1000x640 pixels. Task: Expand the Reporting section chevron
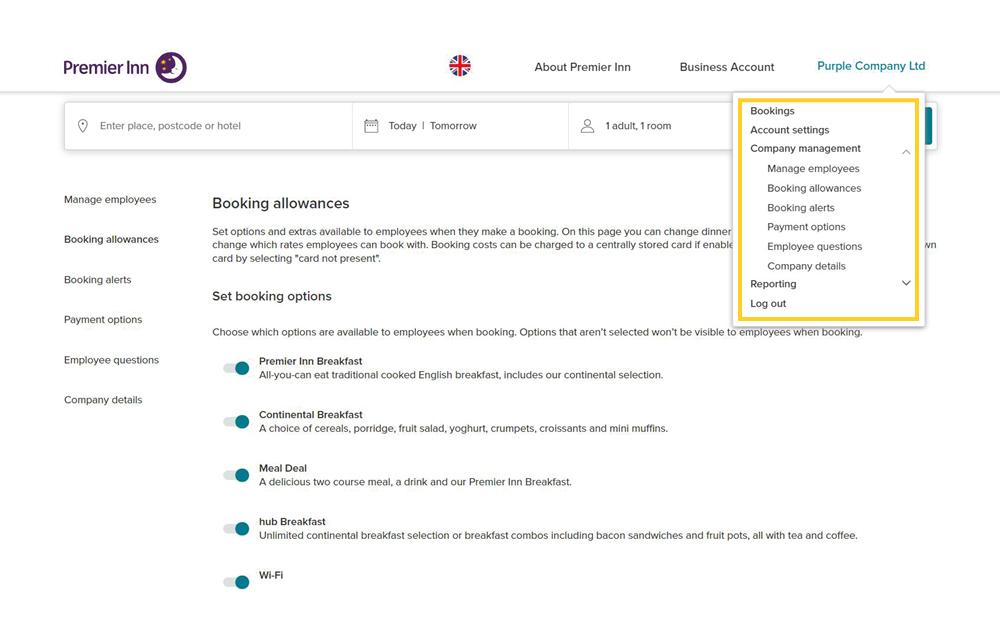pyautogui.click(x=906, y=283)
